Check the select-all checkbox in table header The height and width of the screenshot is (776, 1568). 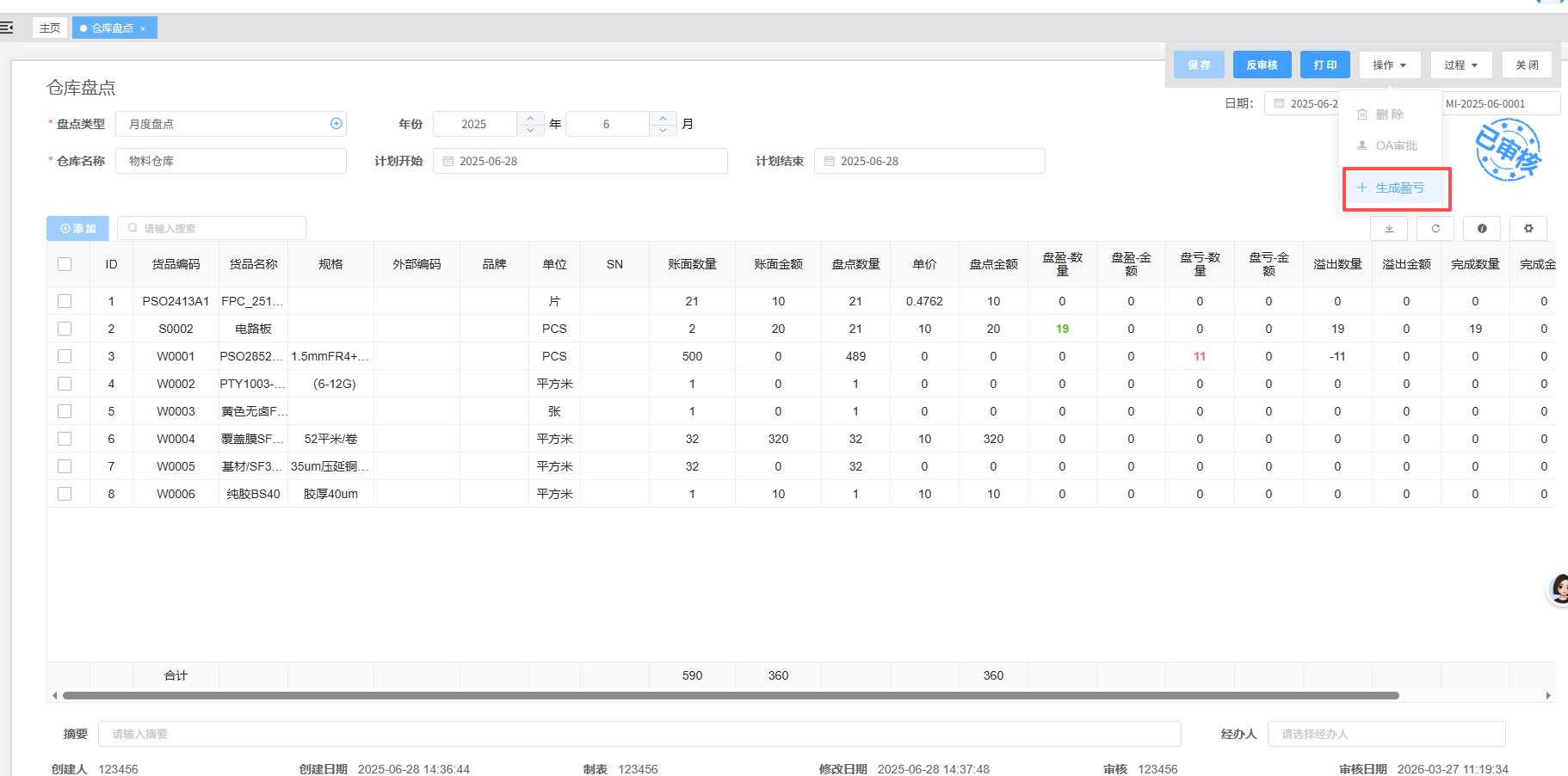(65, 264)
